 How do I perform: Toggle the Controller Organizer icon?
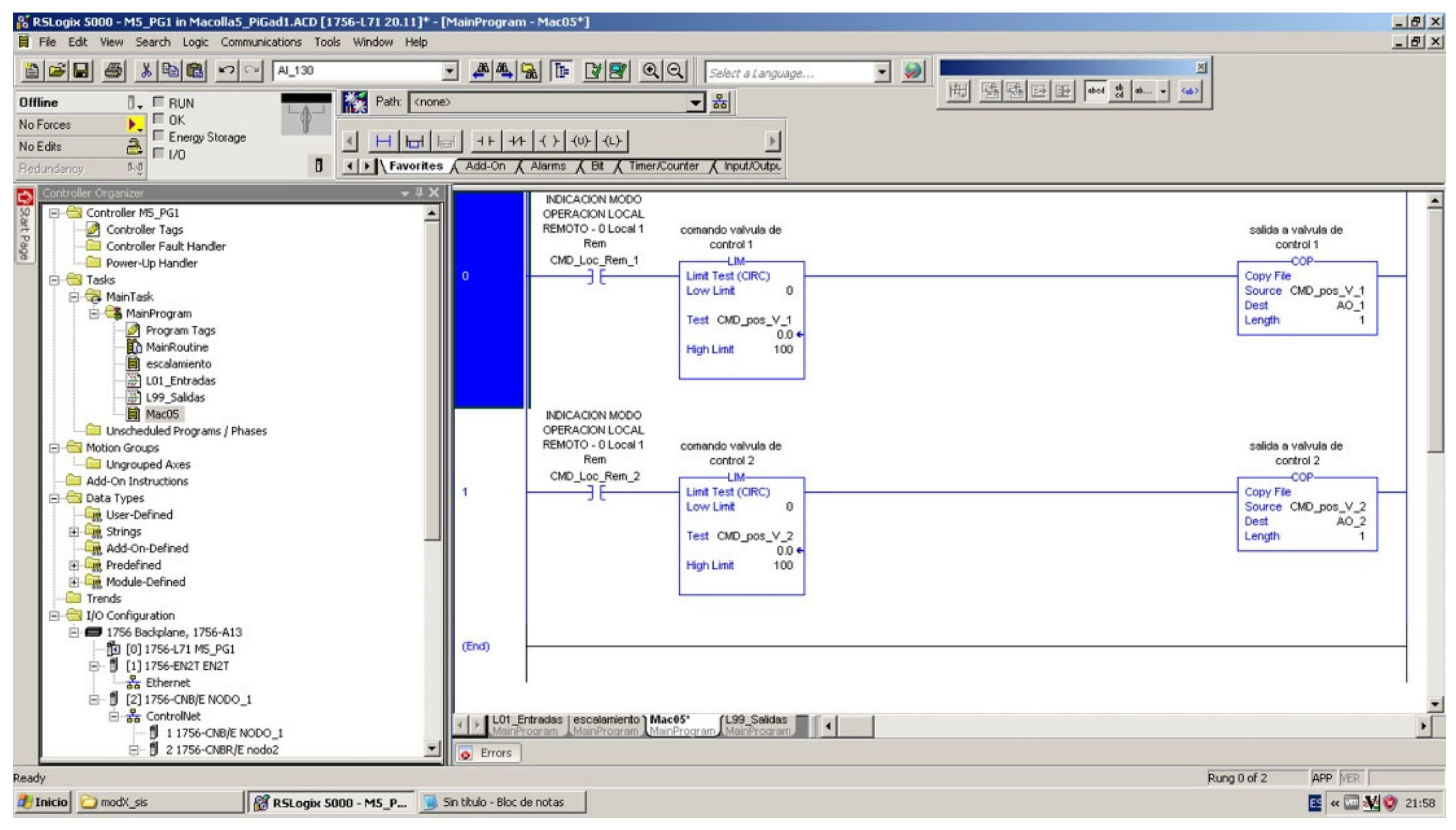coord(562,71)
